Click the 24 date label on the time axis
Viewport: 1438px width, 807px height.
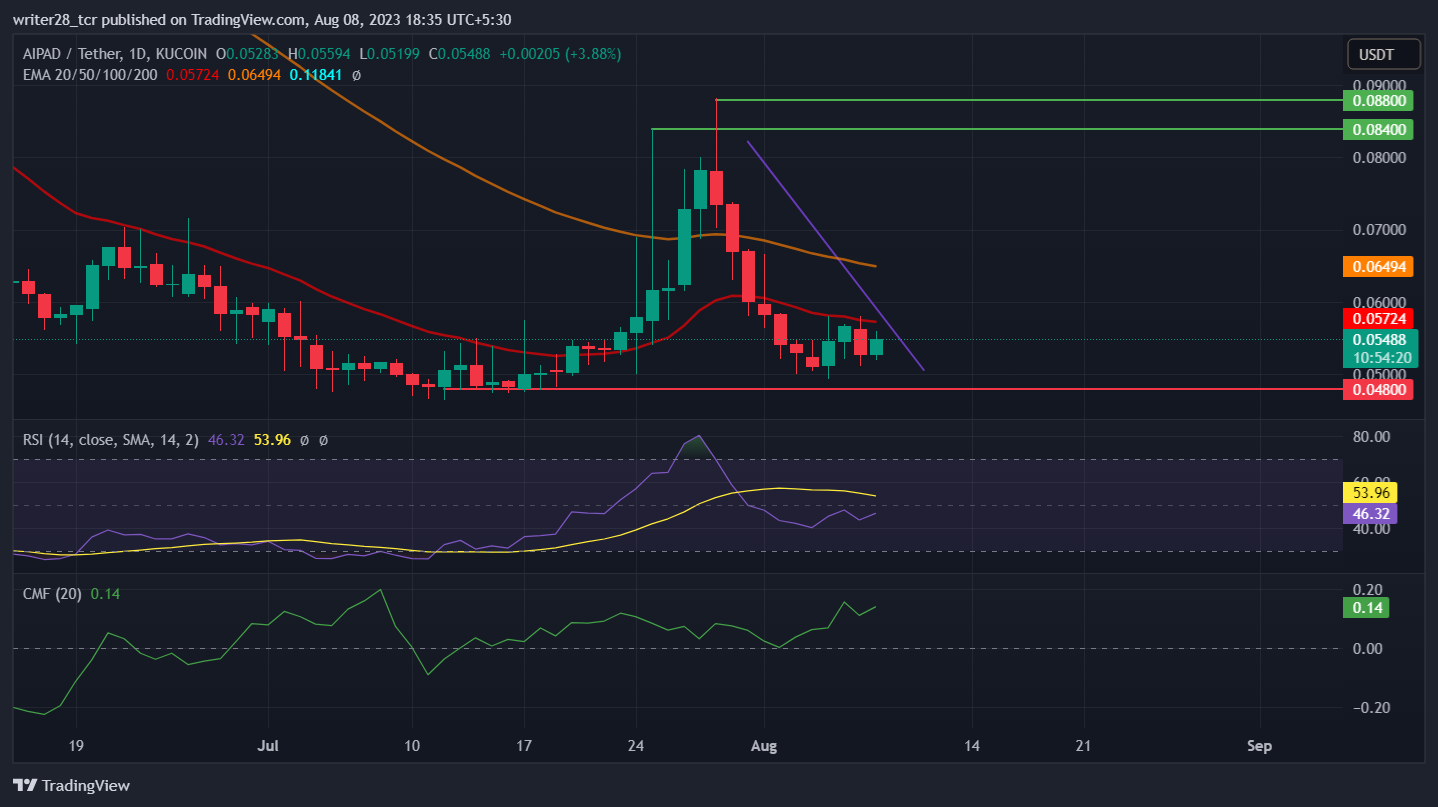tap(636, 746)
